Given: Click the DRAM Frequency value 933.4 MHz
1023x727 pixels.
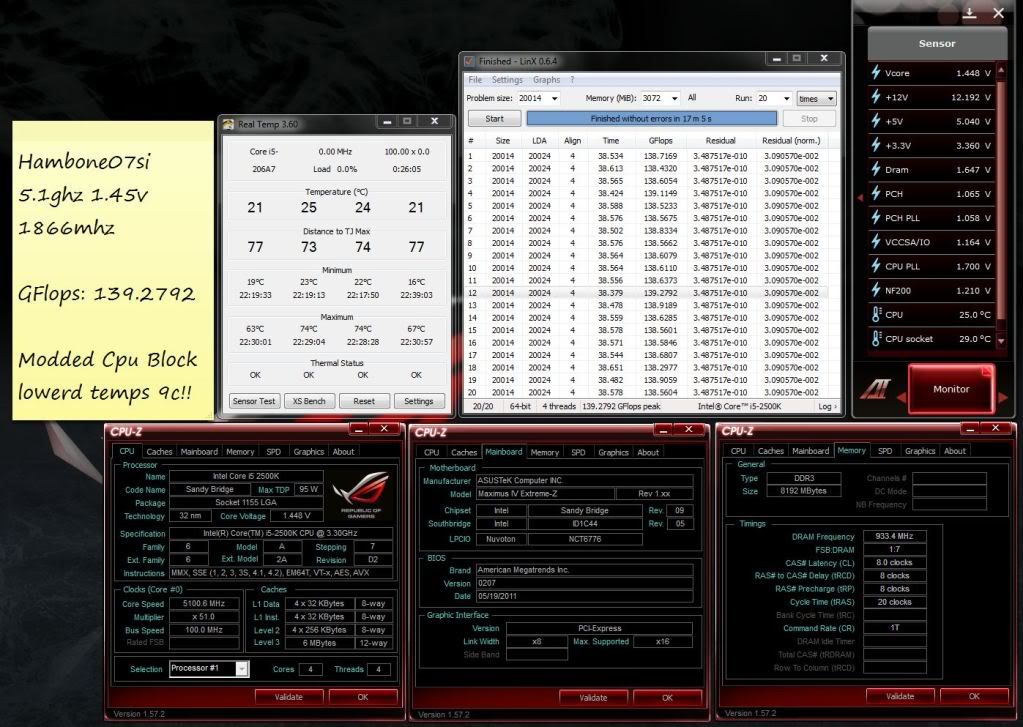Looking at the screenshot, I should [894, 536].
